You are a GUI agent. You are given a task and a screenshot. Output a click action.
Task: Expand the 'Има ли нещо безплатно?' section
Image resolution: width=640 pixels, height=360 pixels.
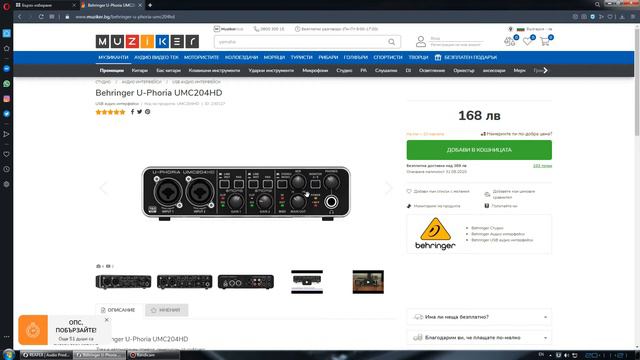point(479,317)
